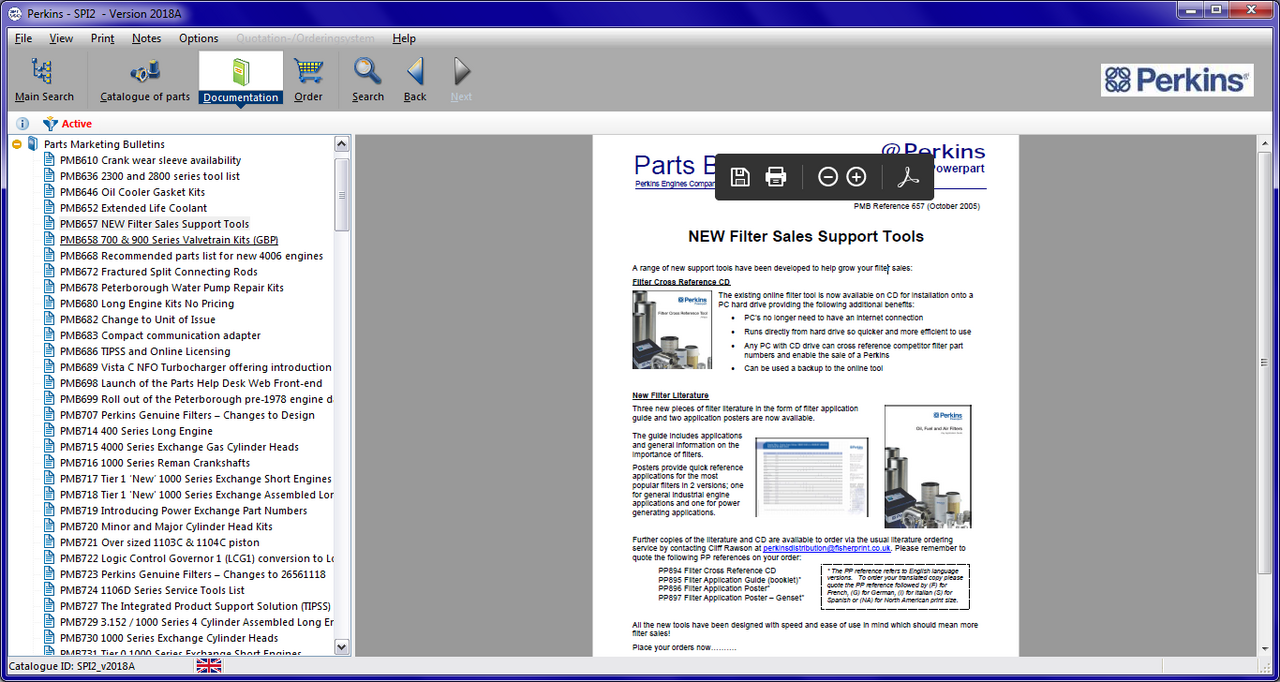Print the bulletin via the printer icon

pos(775,176)
